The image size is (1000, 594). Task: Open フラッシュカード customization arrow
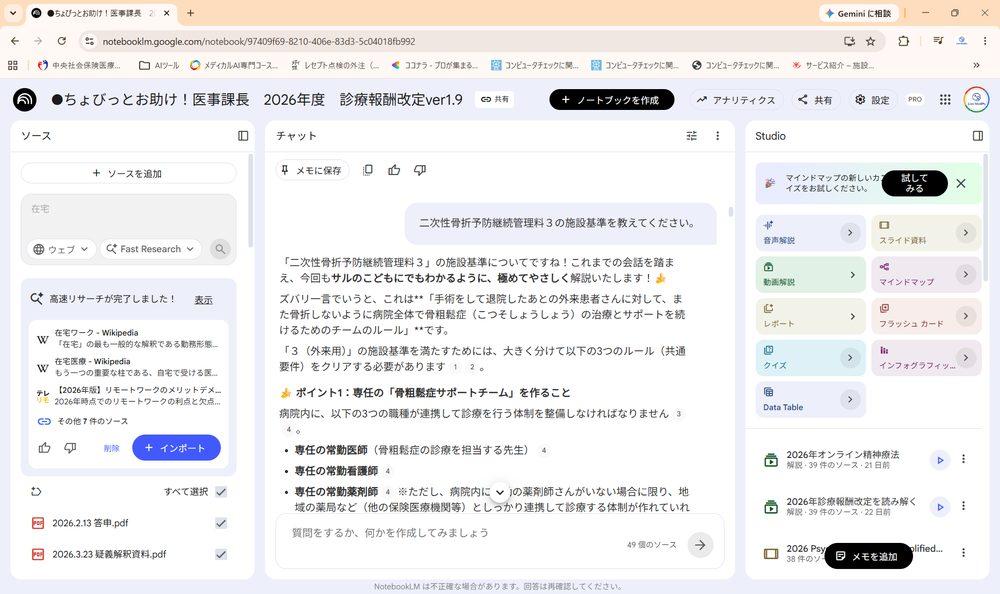(966, 316)
